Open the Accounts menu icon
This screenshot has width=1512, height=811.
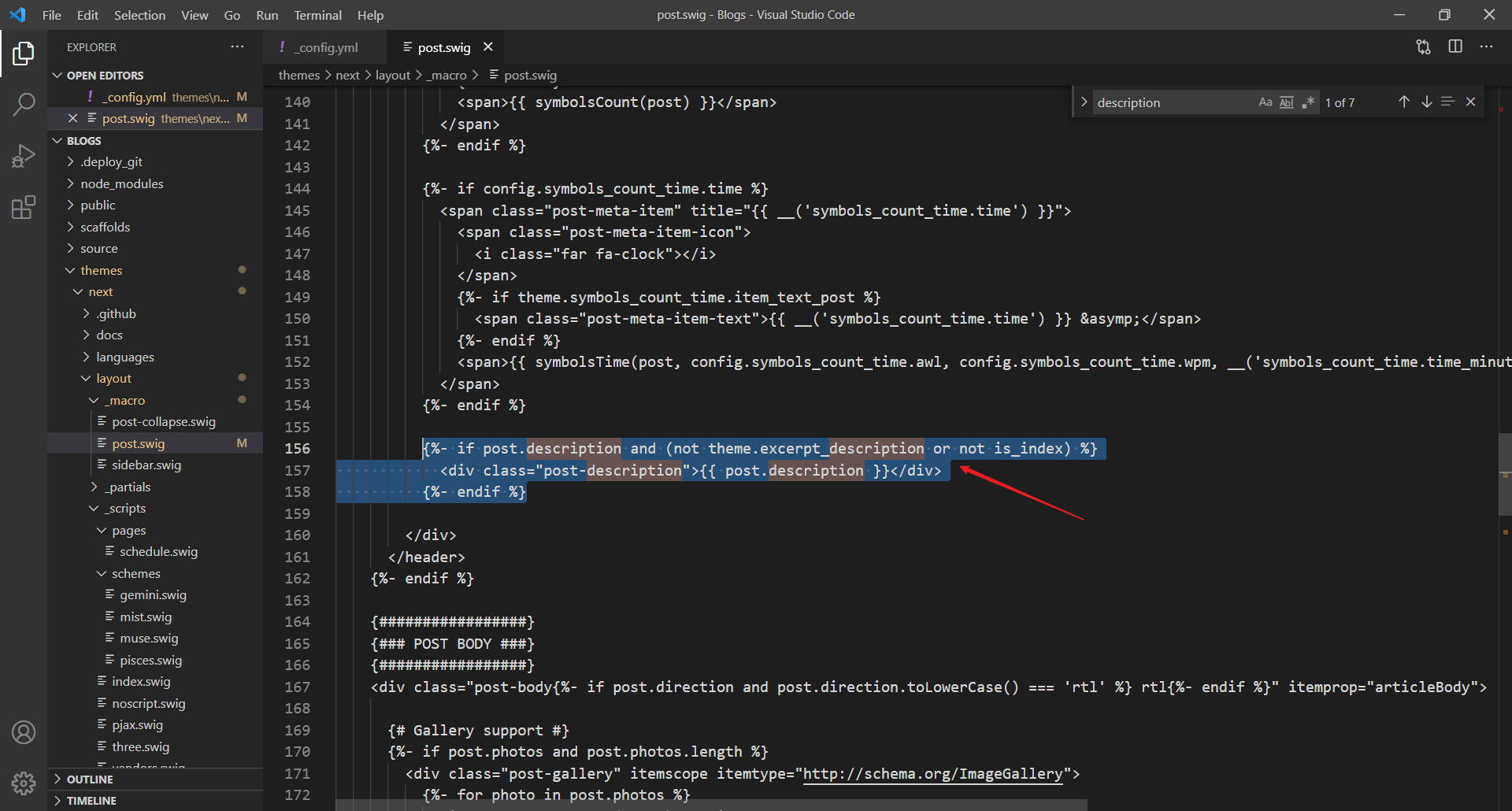tap(24, 732)
